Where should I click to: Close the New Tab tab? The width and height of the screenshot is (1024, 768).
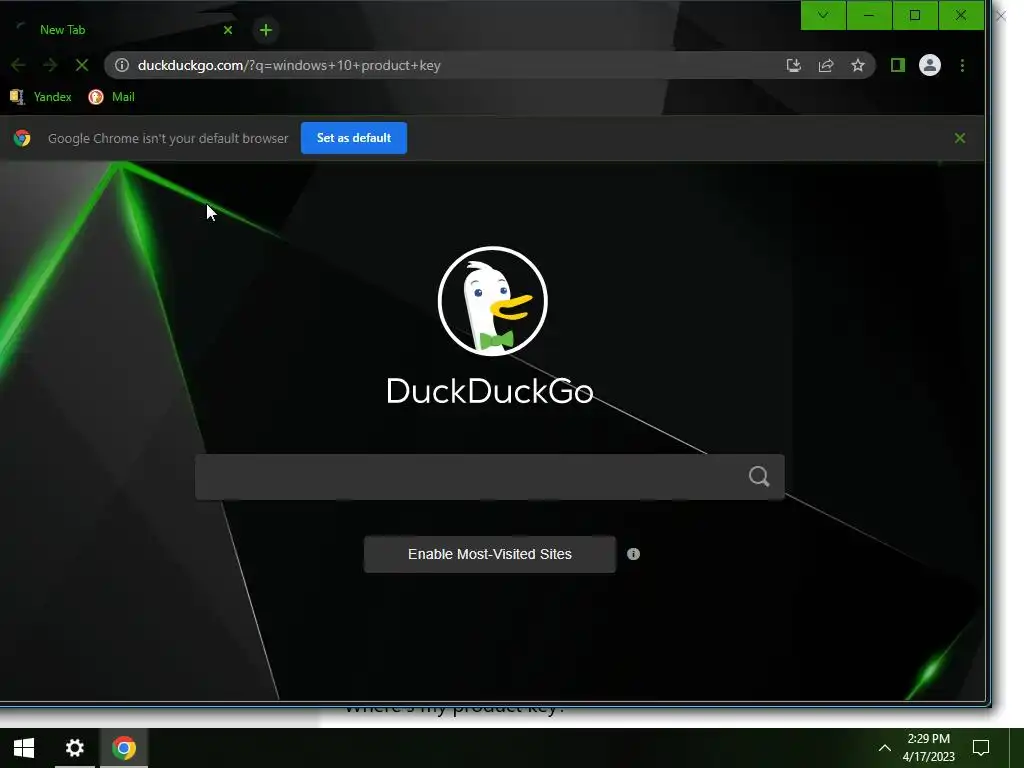coord(228,30)
